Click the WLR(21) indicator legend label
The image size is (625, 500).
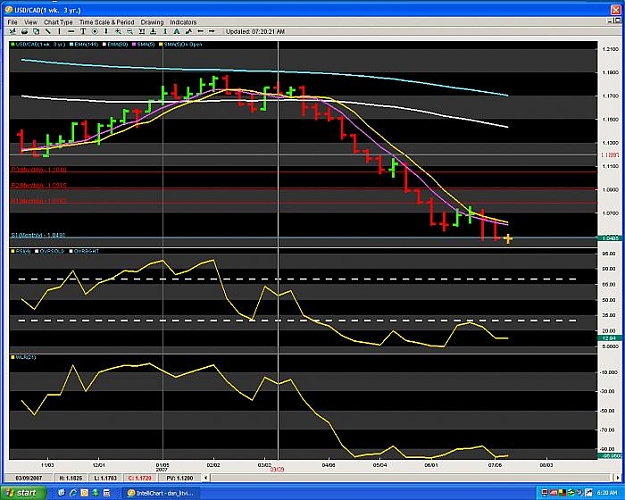click(26, 357)
